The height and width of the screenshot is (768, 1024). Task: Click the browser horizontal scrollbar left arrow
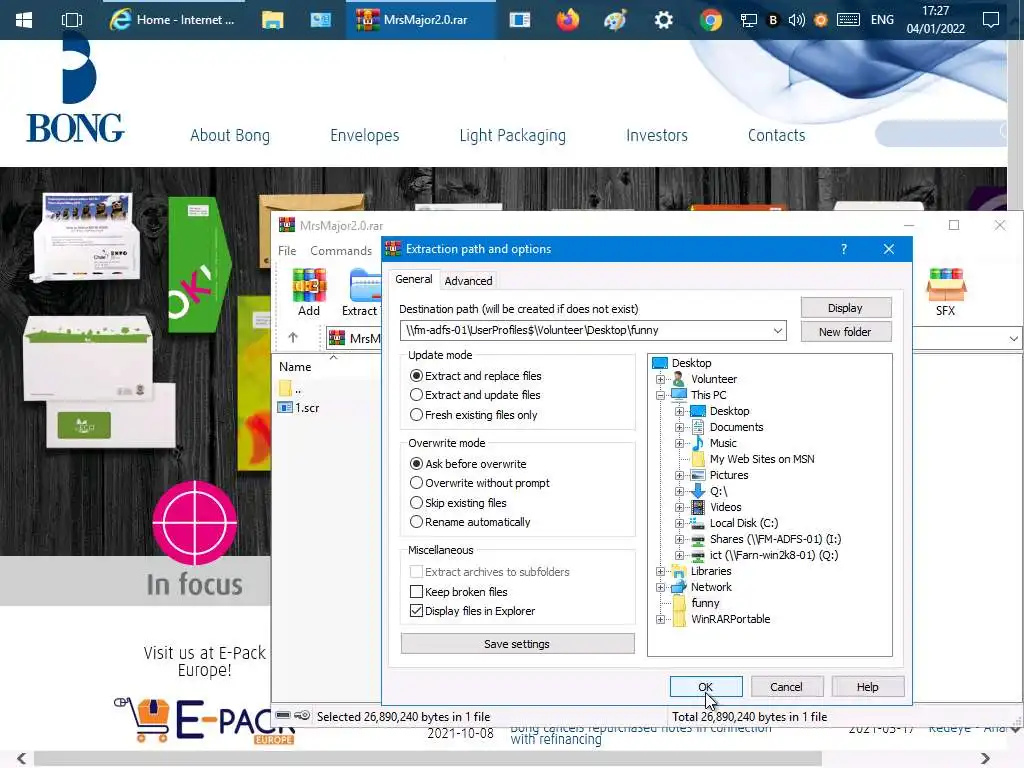[x=21, y=758]
